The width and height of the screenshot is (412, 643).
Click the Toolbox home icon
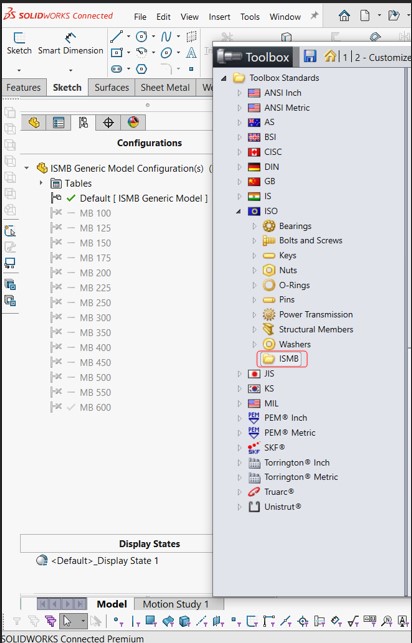[330, 56]
